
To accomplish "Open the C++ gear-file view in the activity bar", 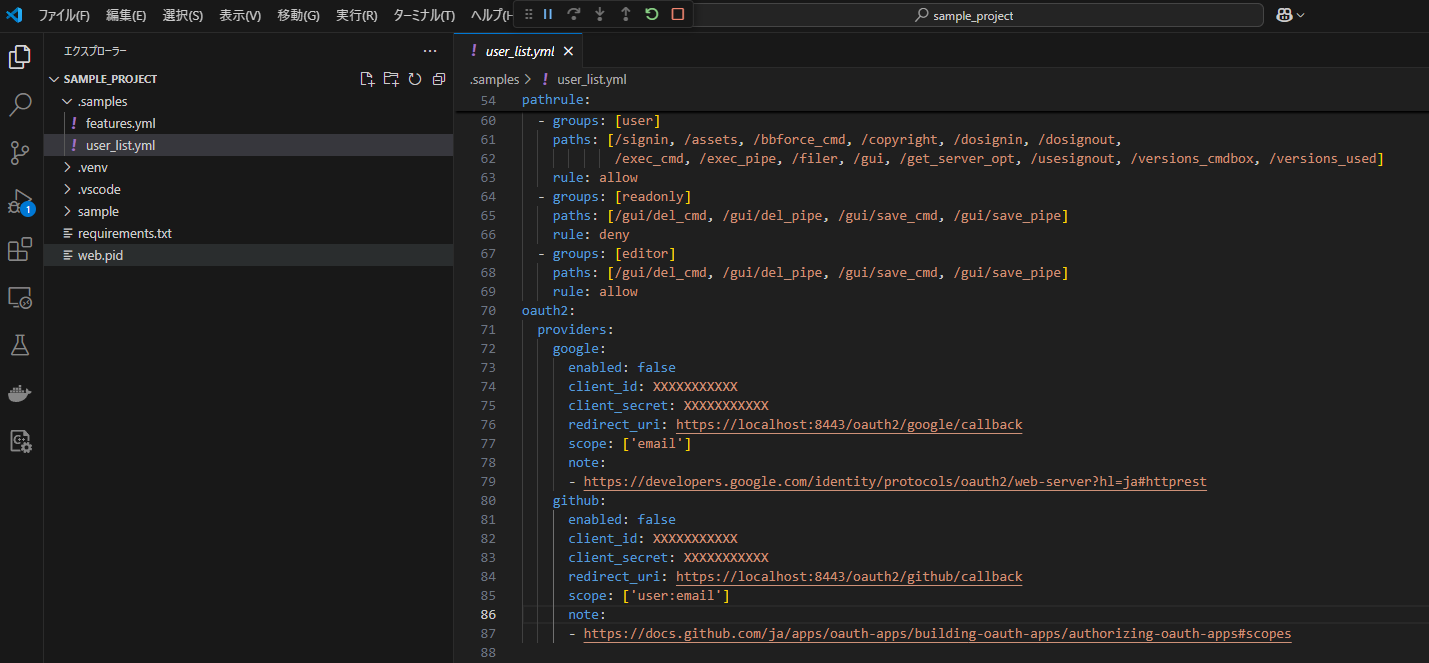I will point(20,441).
